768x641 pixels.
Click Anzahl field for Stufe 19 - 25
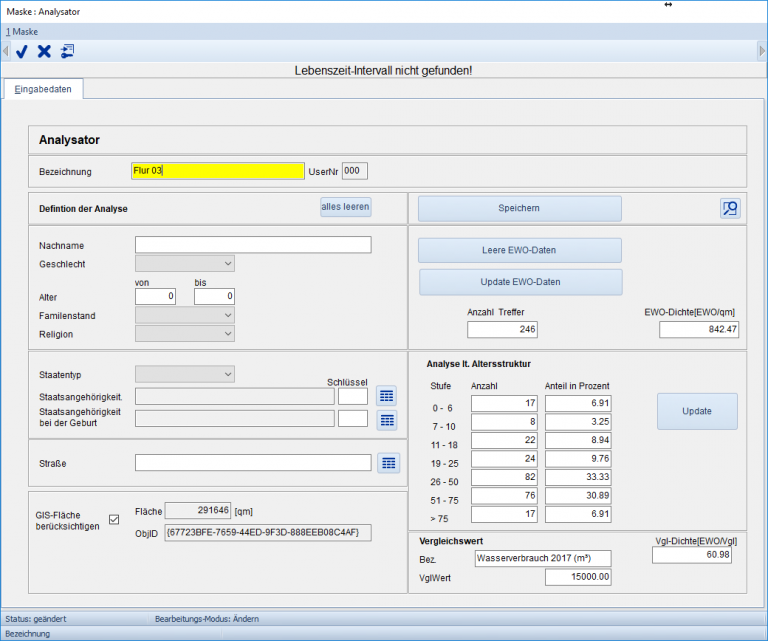[x=504, y=459]
